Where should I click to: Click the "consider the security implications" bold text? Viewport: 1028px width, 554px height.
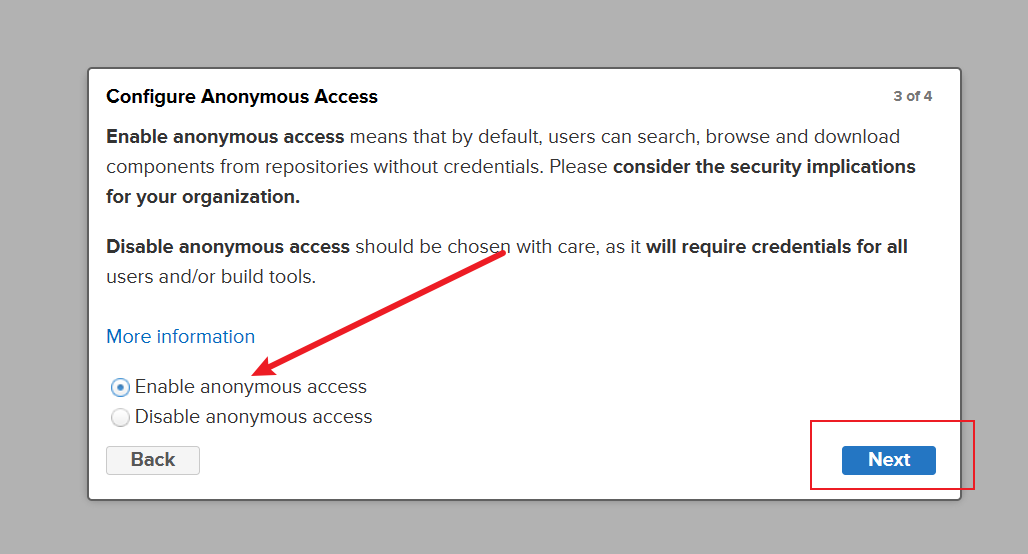764,166
